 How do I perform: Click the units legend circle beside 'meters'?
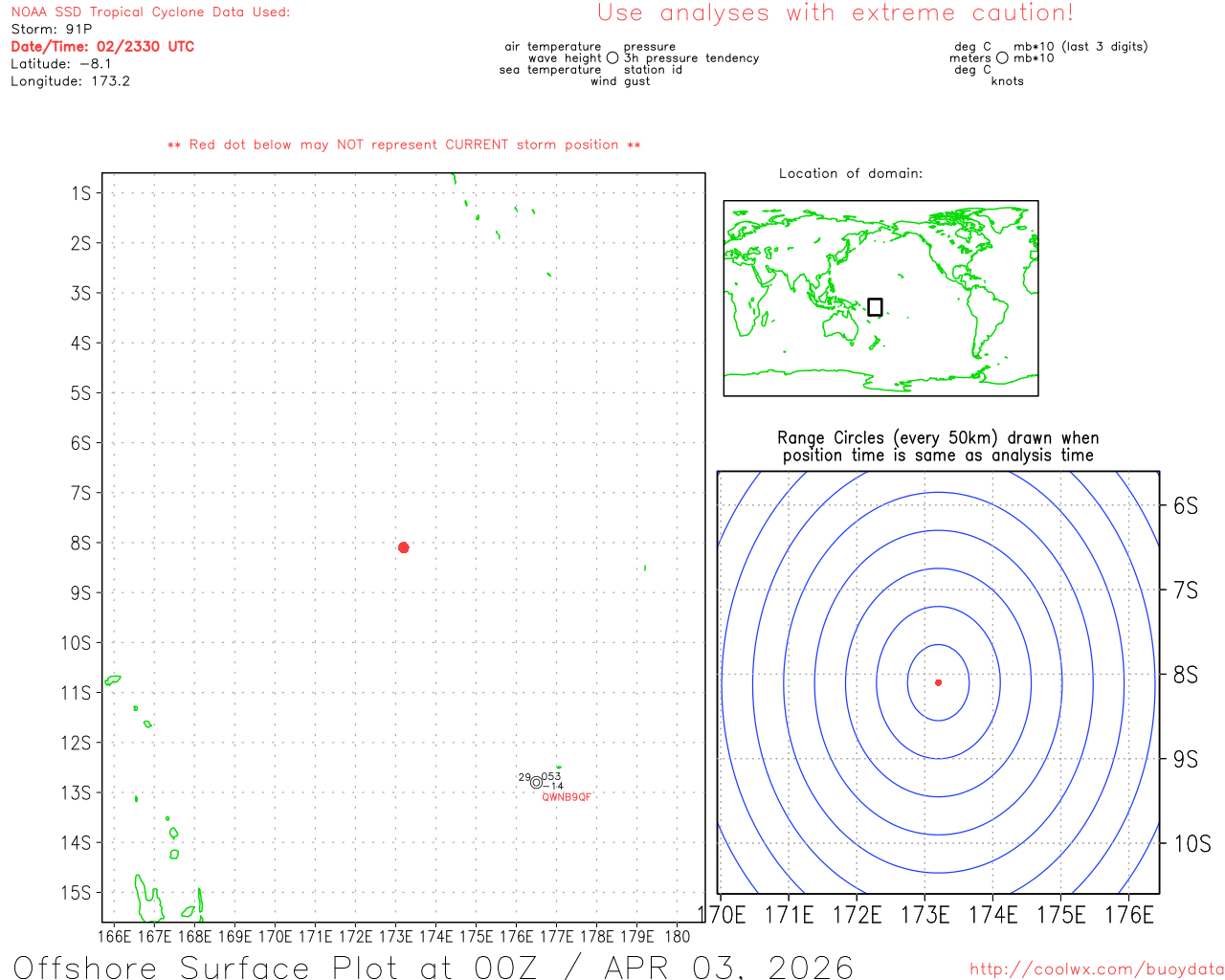[1002, 58]
